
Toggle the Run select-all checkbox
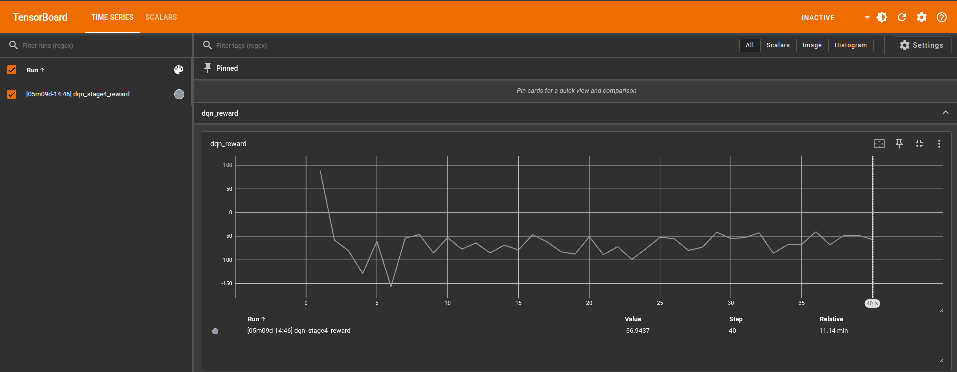coord(12,70)
